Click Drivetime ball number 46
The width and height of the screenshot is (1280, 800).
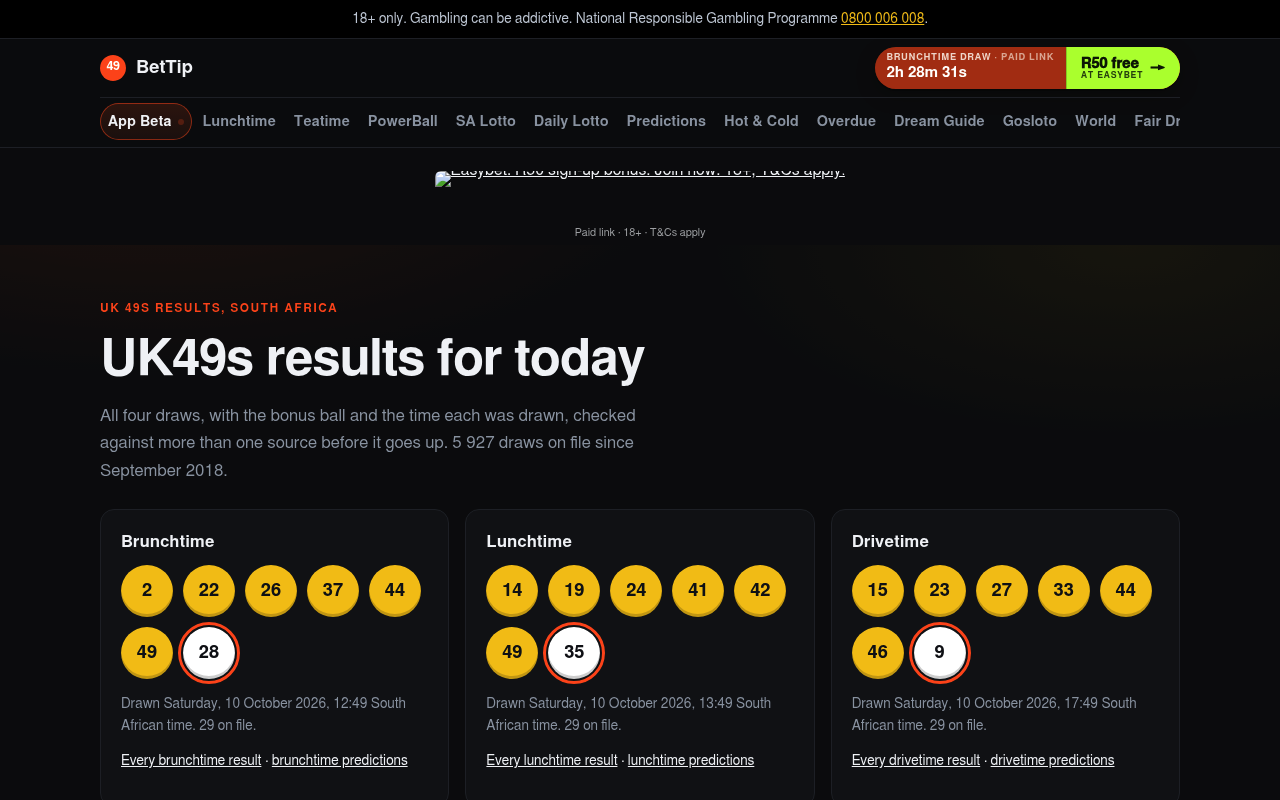(x=878, y=652)
